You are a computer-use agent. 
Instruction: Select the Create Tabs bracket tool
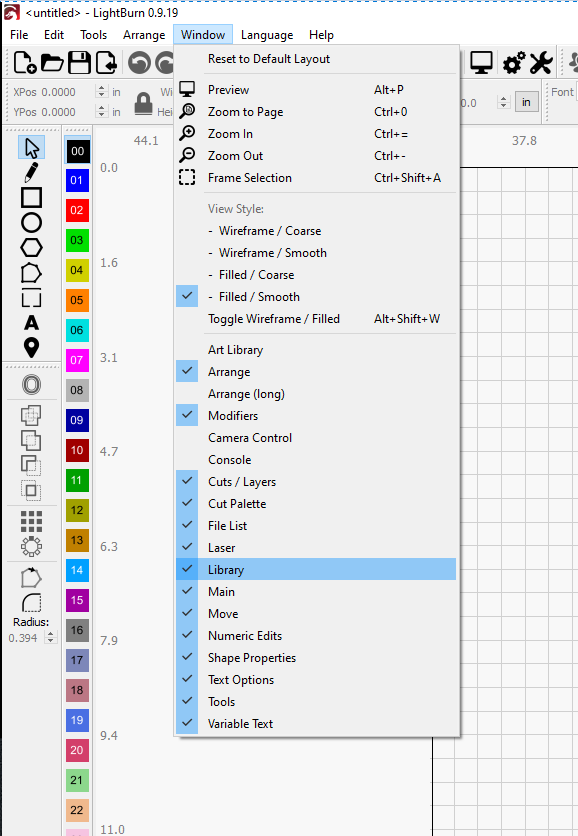point(31,298)
